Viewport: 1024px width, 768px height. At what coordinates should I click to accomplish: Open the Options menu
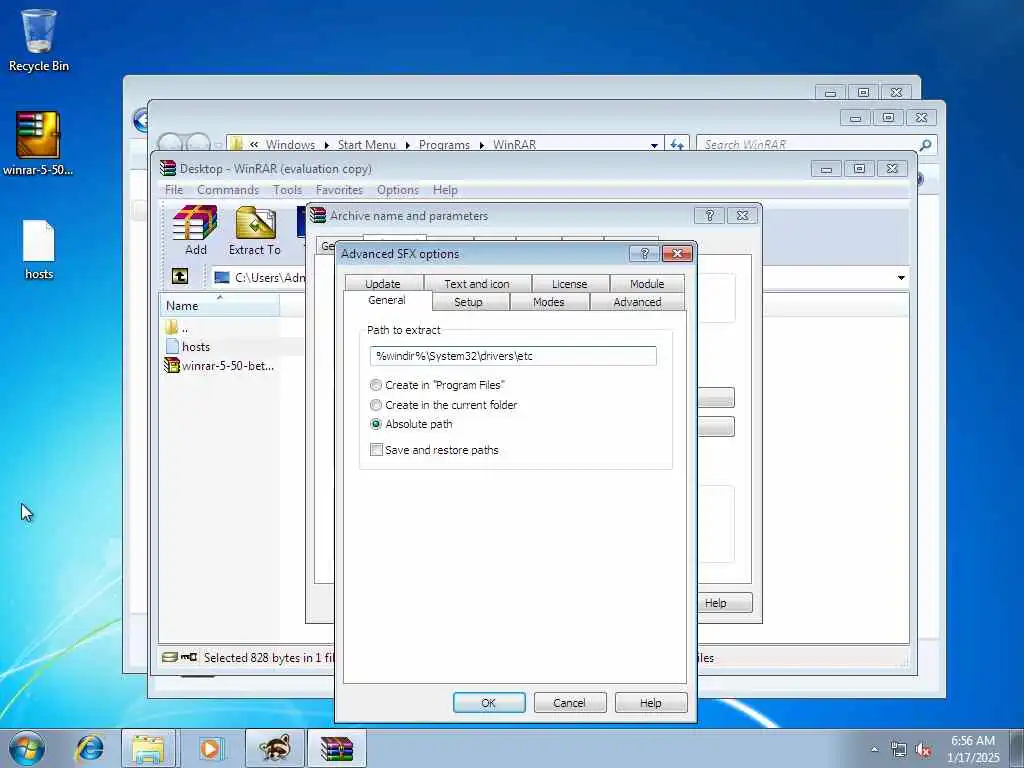398,189
